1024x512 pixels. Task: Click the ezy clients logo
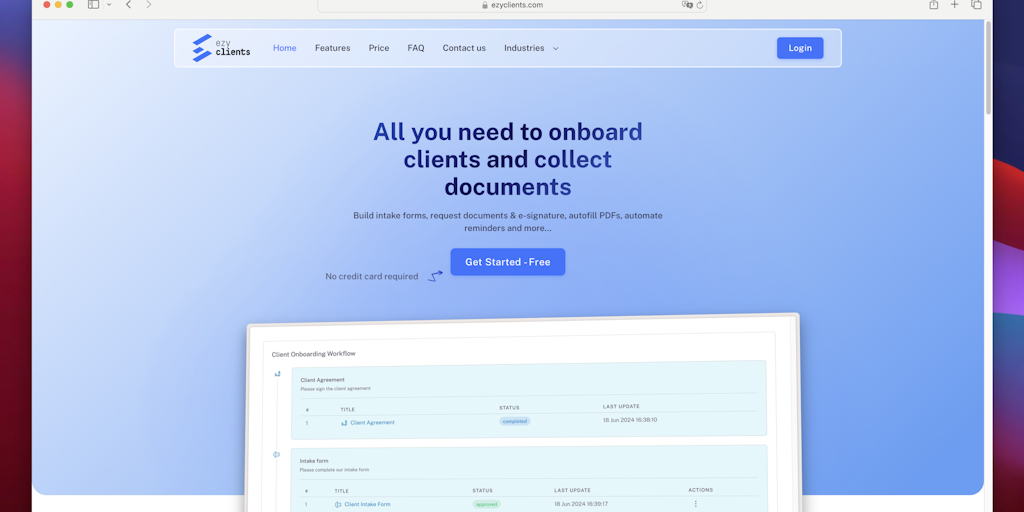221,48
